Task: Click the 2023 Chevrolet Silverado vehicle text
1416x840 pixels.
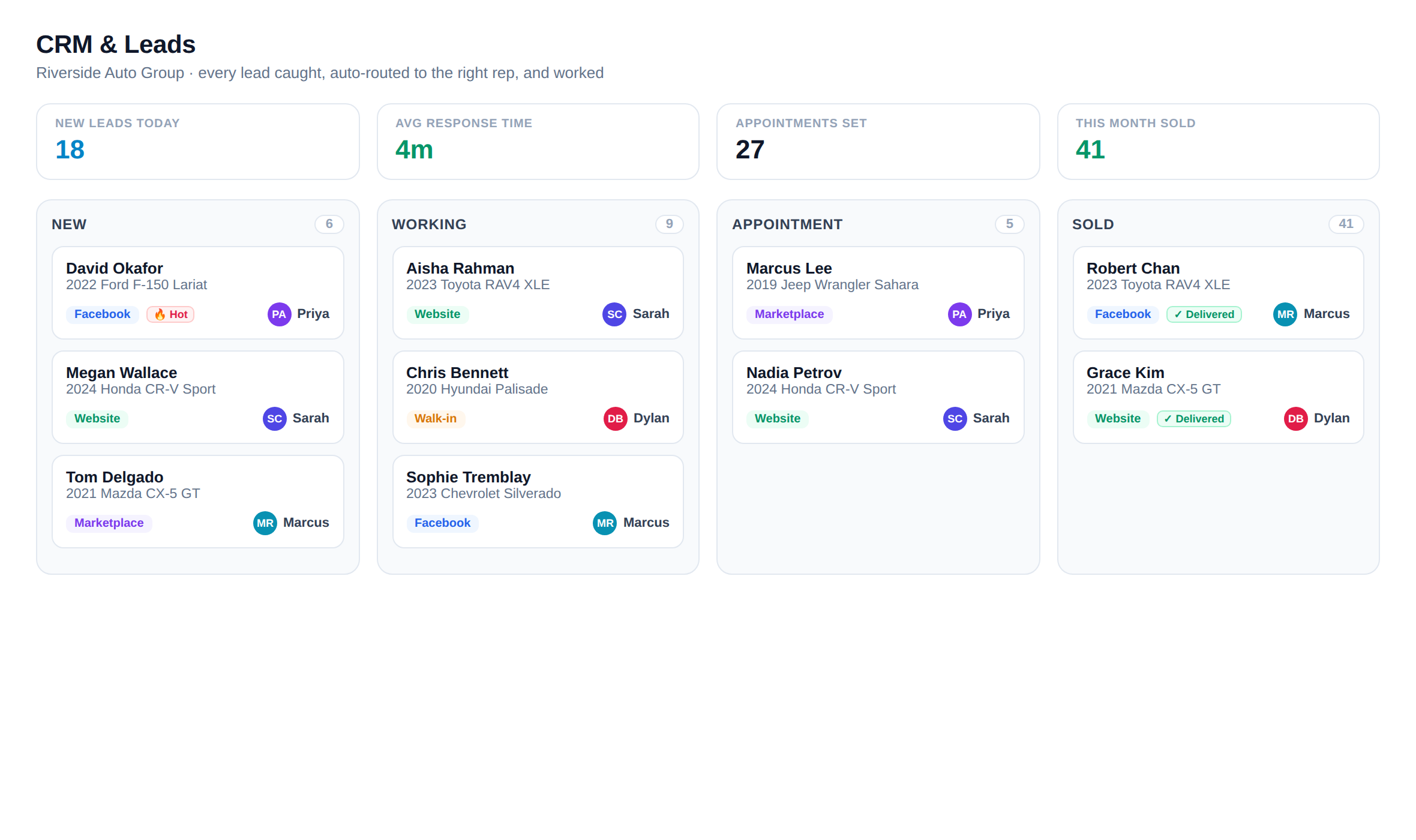Action: 484,494
